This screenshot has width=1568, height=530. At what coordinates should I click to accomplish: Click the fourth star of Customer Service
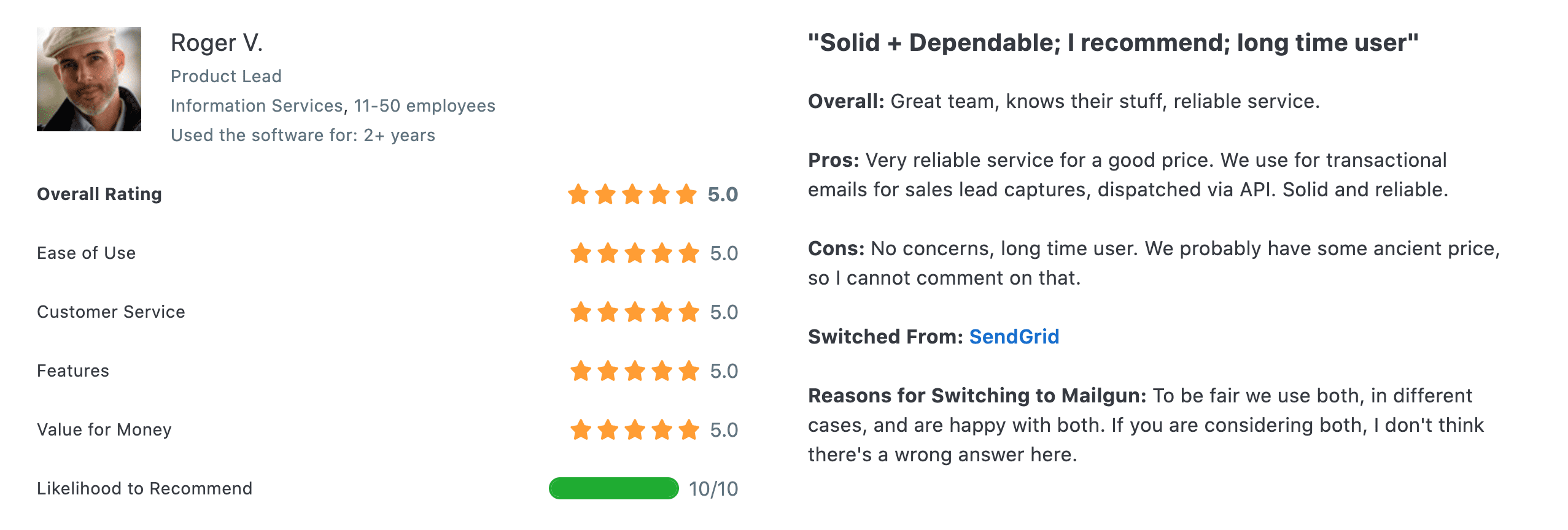click(662, 312)
